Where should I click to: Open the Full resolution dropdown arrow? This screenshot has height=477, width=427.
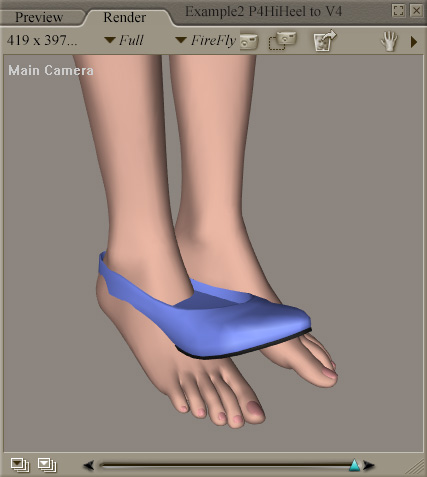pyautogui.click(x=110, y=40)
